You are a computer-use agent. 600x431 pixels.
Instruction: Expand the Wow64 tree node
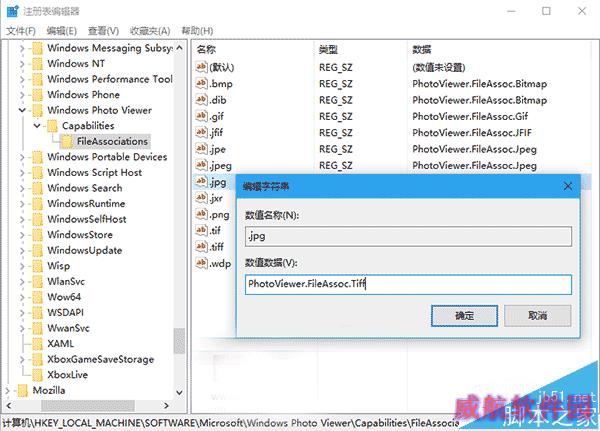click(22, 297)
